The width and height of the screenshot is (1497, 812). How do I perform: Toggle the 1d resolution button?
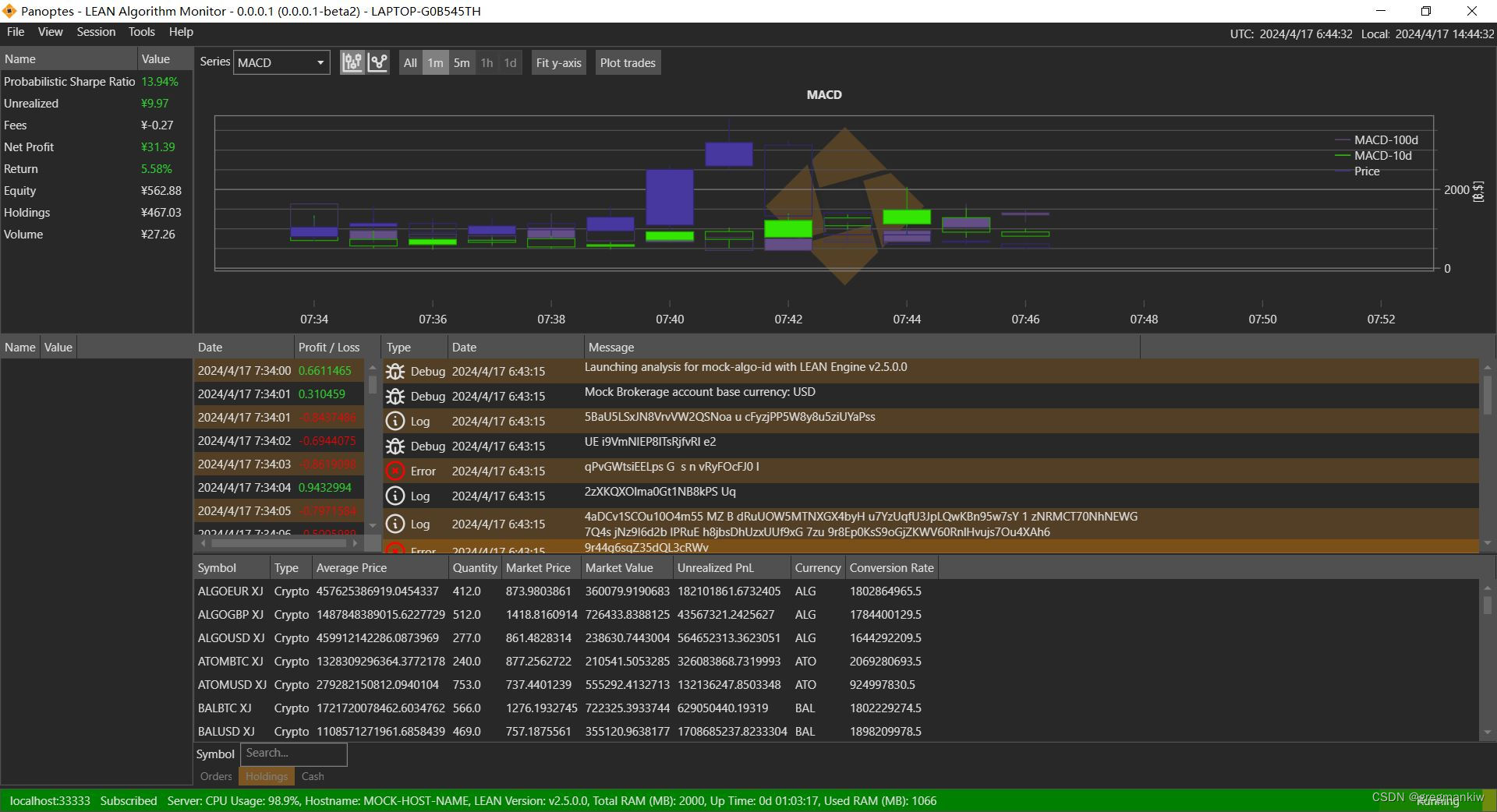coord(510,63)
